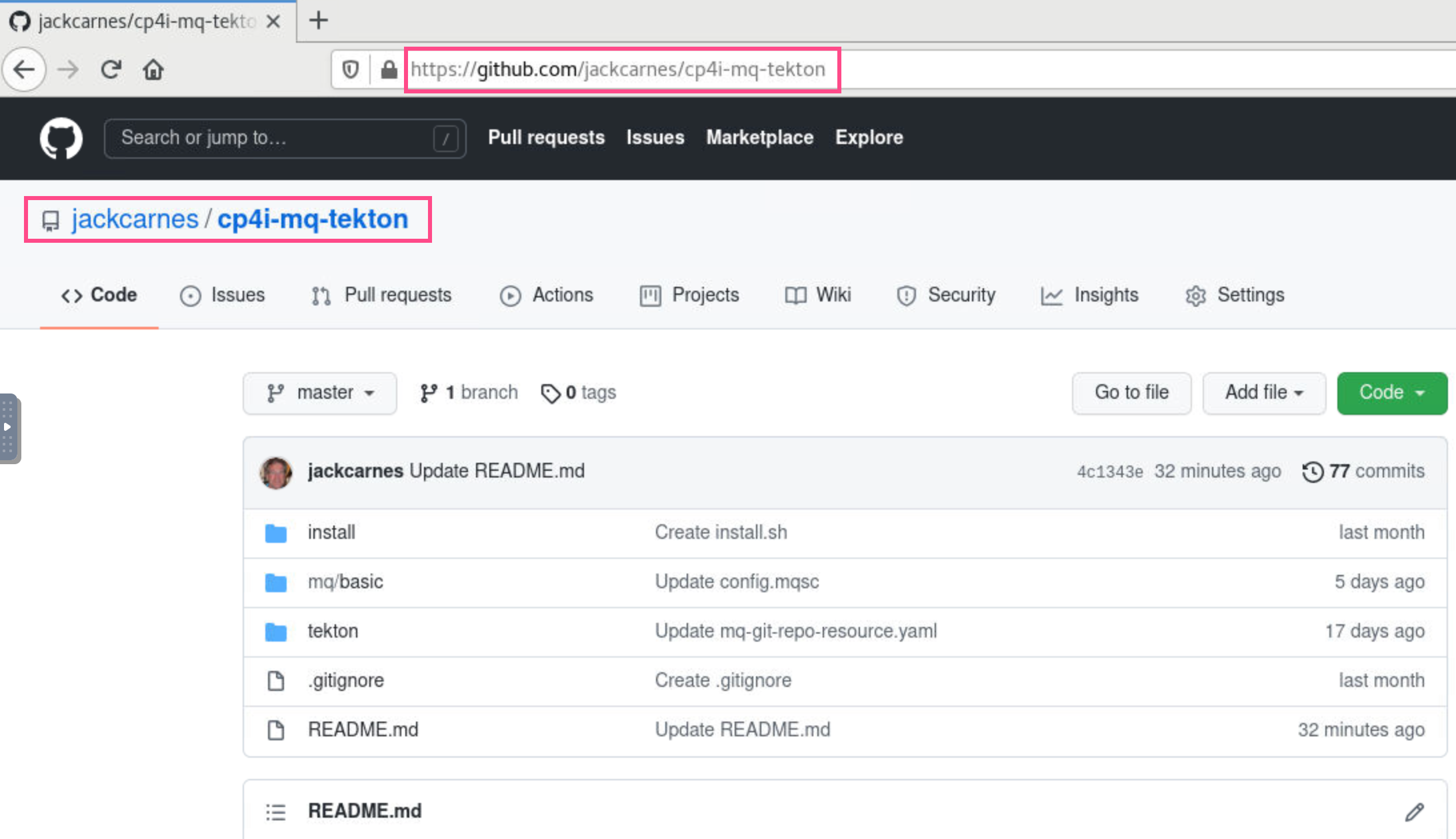
Task: Open the 'Create .gitignore' commit message
Action: click(x=723, y=681)
